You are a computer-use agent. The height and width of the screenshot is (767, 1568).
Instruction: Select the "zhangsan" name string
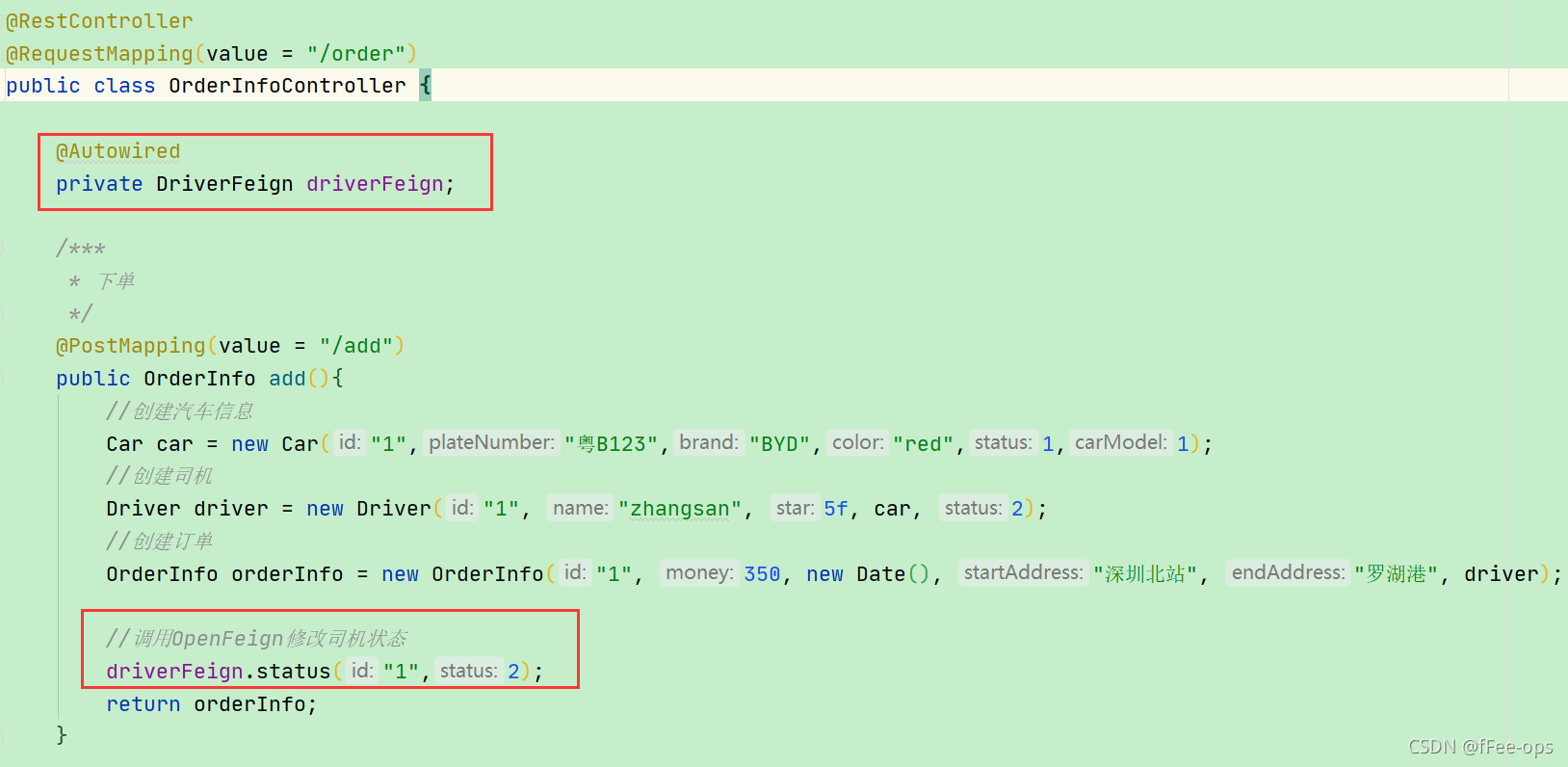[680, 509]
